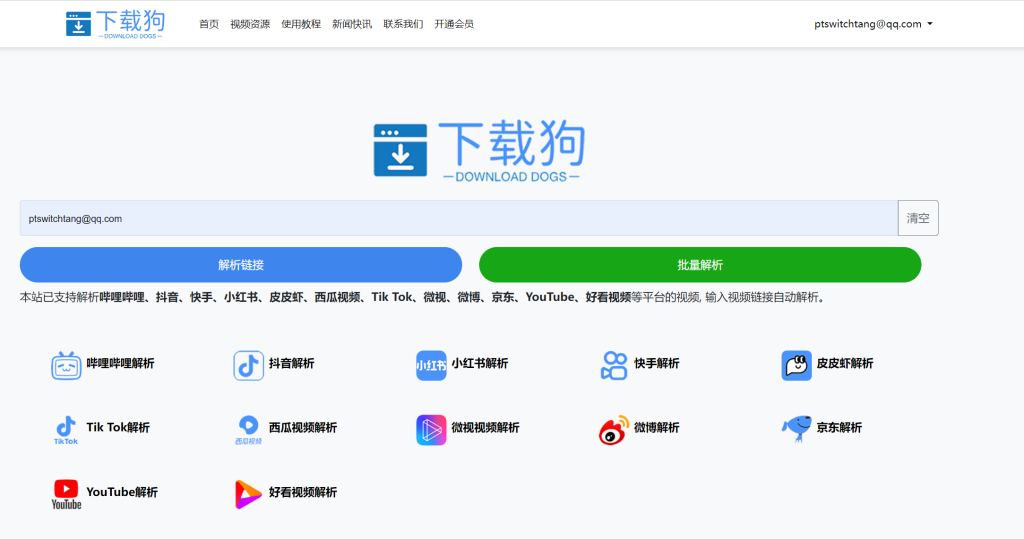Open 新闻快讯 in navigation
Screen dimensions: 1024x539
pyautogui.click(x=352, y=24)
